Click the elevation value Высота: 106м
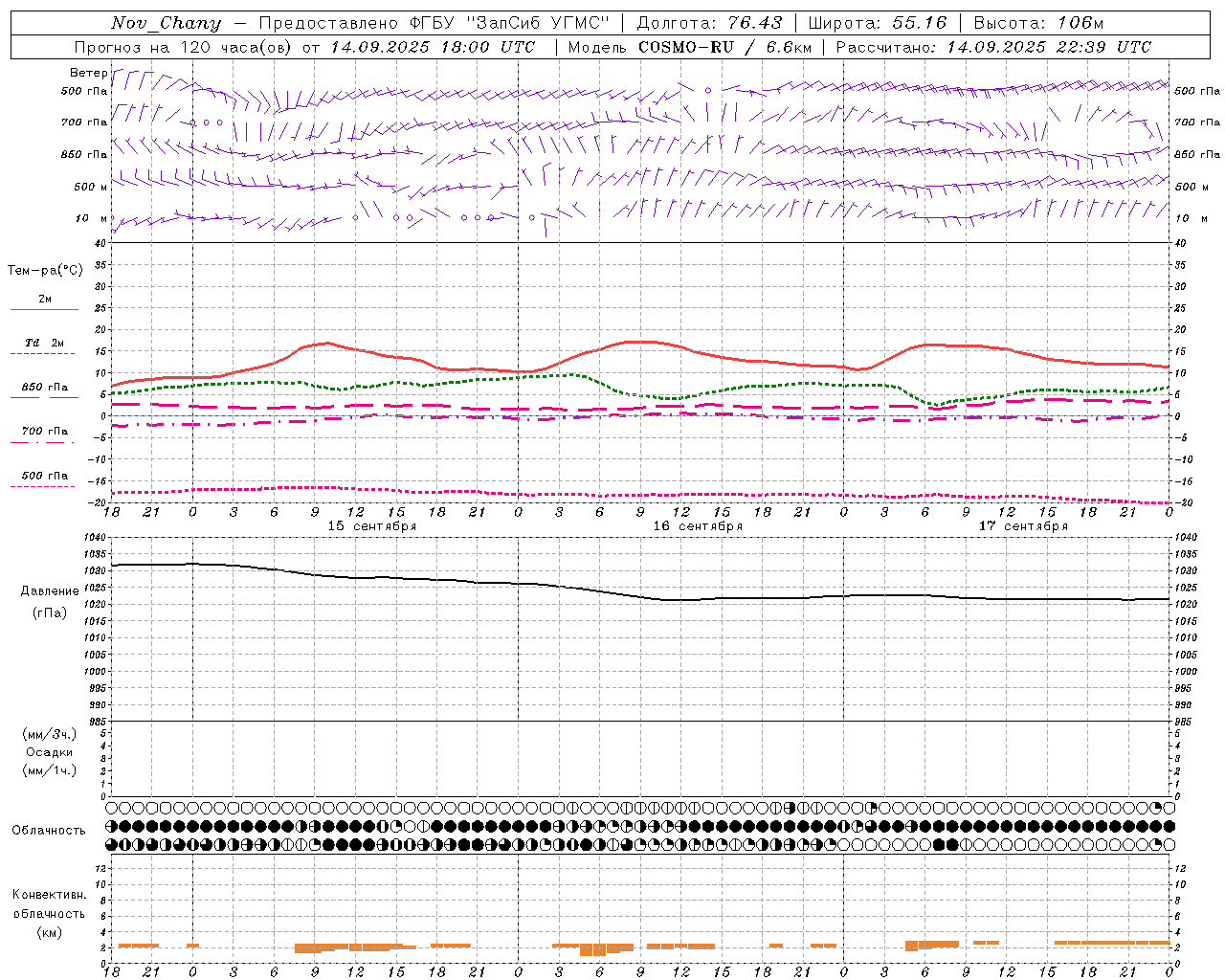Viewport: 1225px width, 980px height. click(1038, 23)
